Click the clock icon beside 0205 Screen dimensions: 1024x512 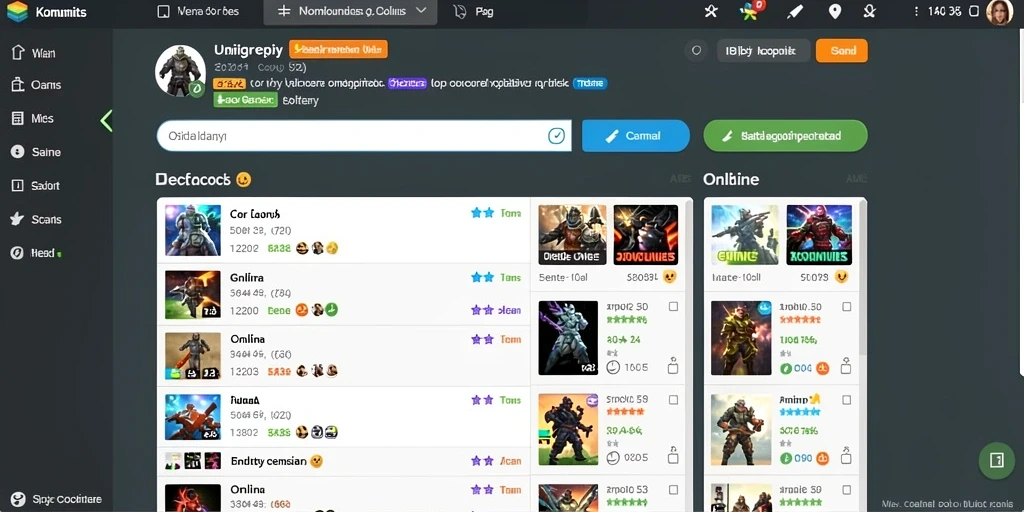coord(613,458)
